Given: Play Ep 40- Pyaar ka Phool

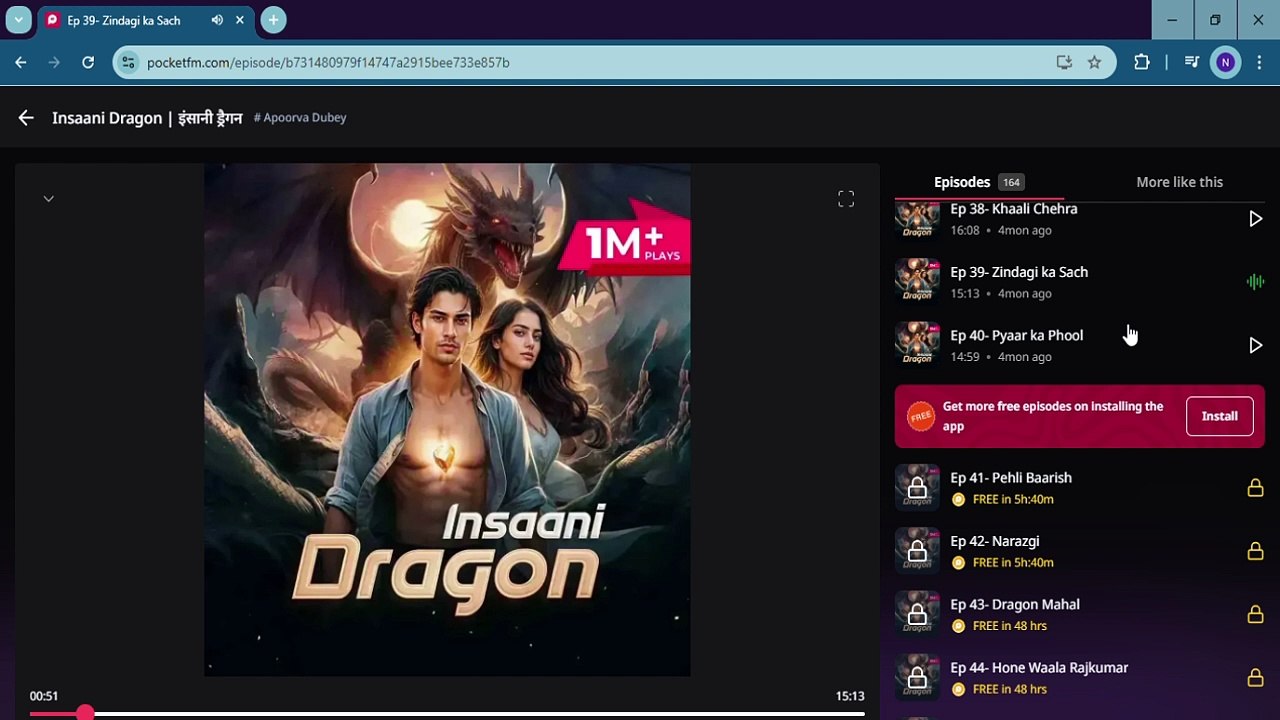Looking at the screenshot, I should pos(1255,345).
